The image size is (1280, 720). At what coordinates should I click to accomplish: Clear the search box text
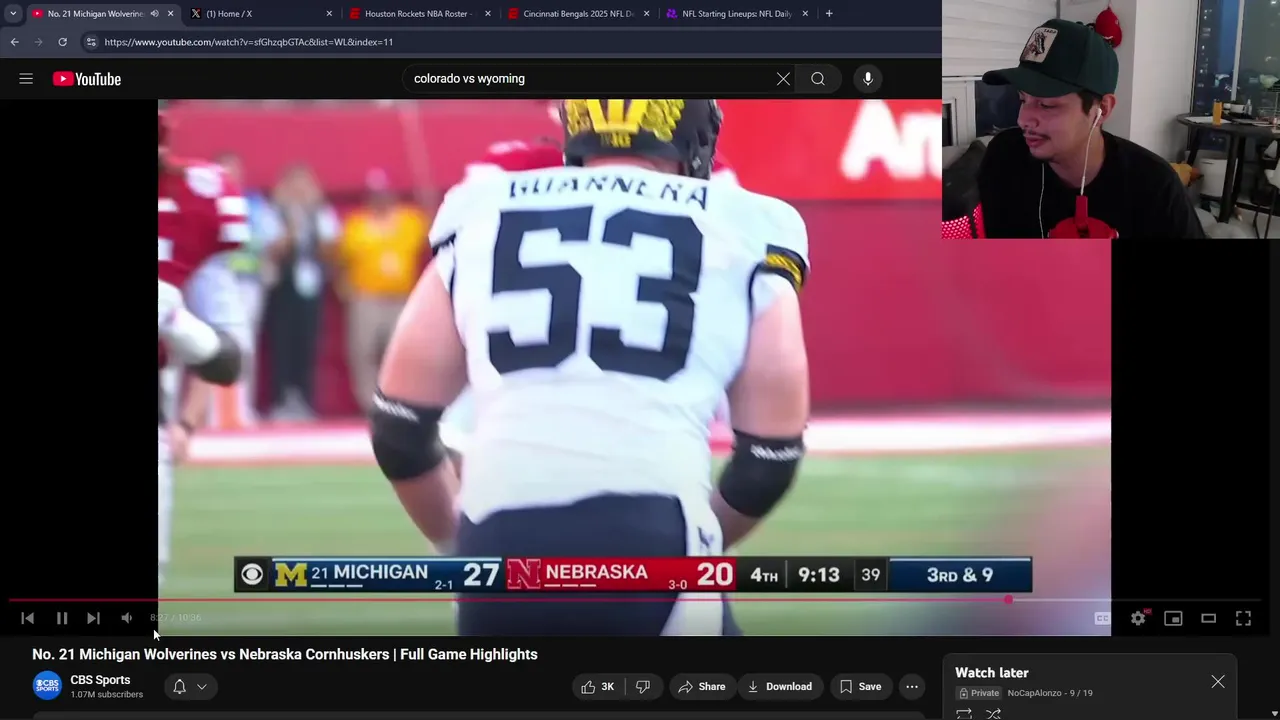[x=783, y=79]
